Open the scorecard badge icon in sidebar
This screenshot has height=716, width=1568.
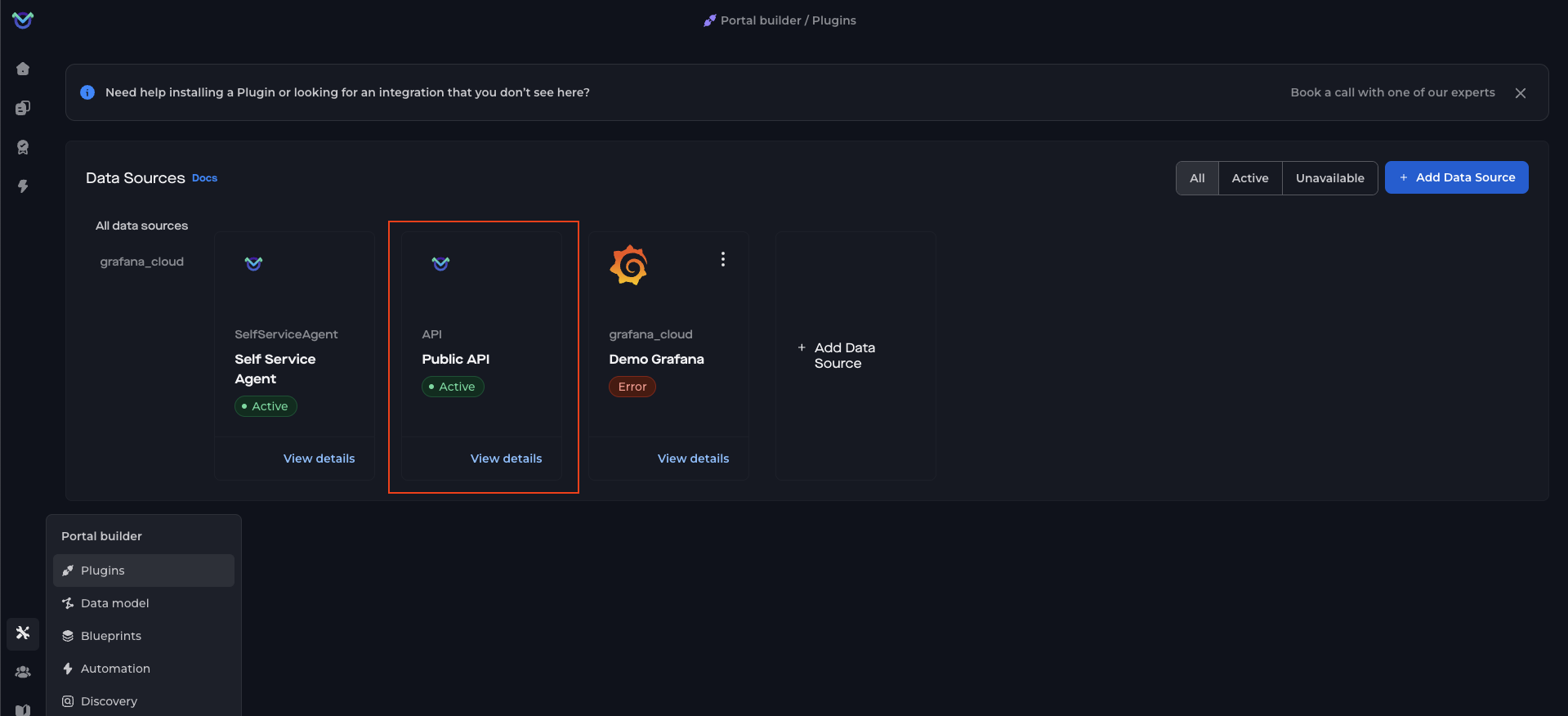pyautogui.click(x=23, y=147)
